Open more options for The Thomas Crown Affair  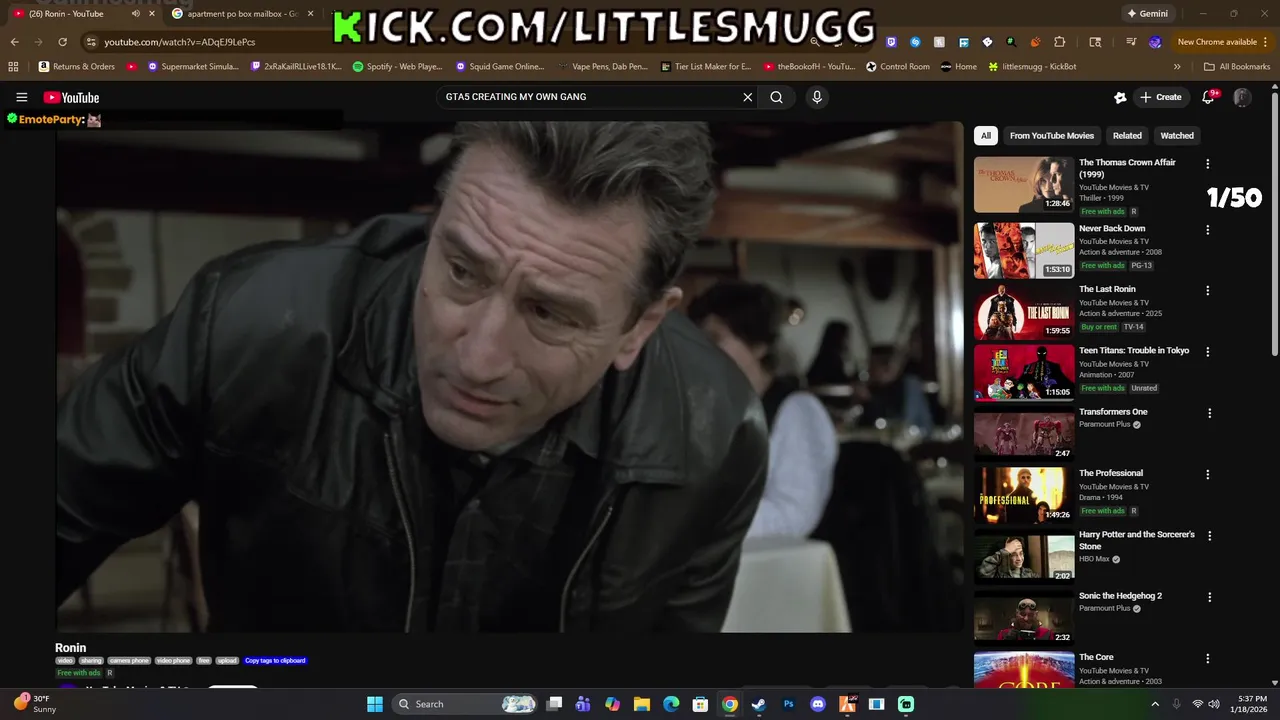(1207, 164)
